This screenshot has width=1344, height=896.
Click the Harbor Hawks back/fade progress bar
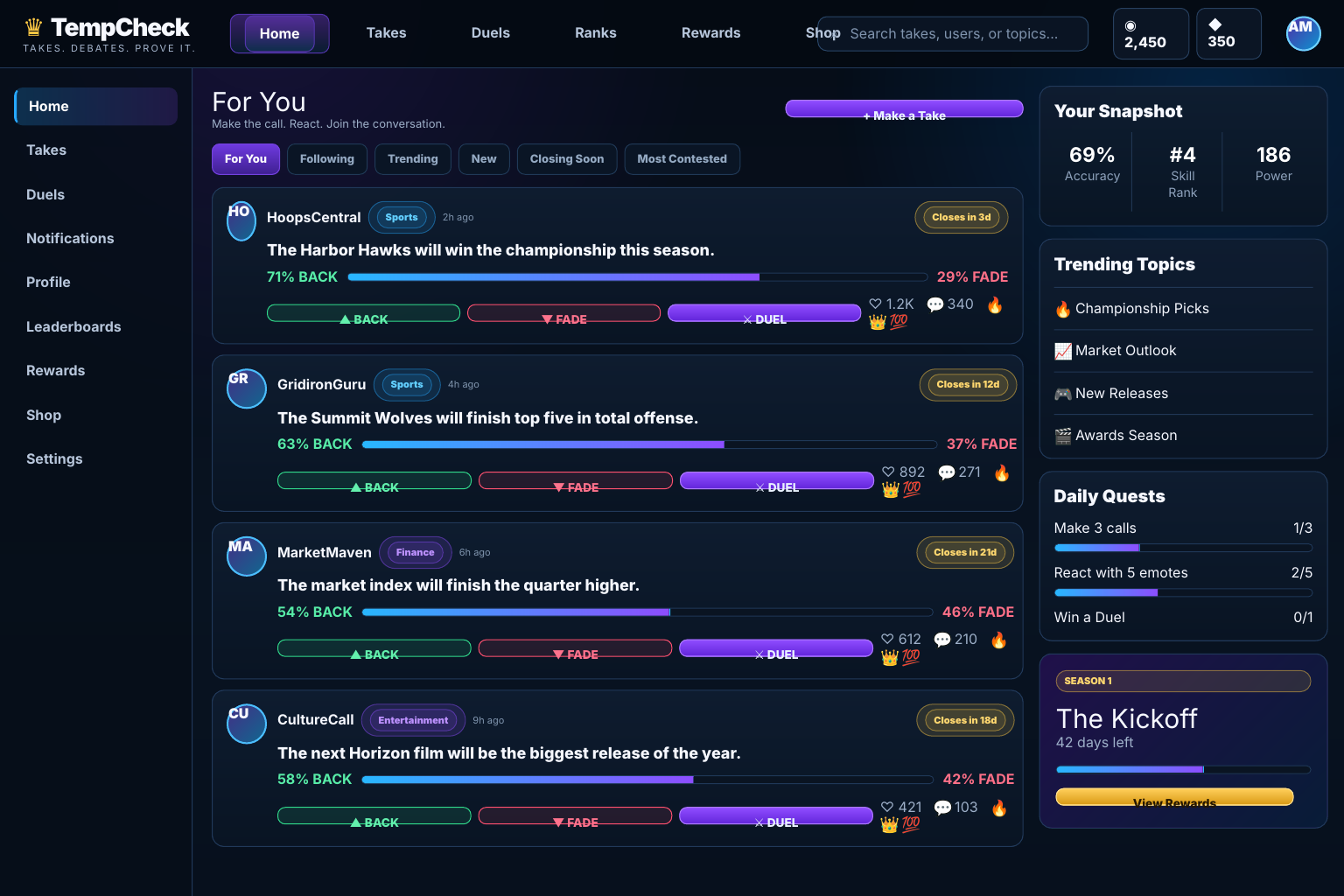(638, 277)
